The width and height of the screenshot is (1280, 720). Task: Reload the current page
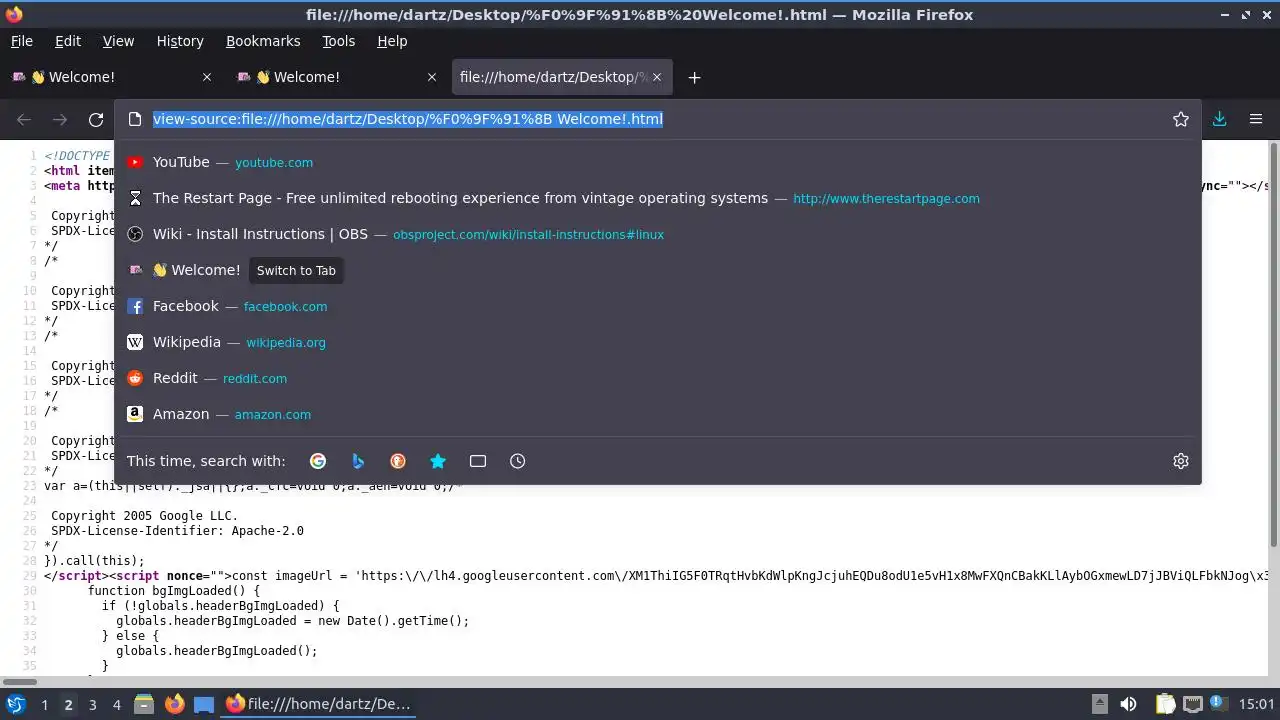(96, 120)
